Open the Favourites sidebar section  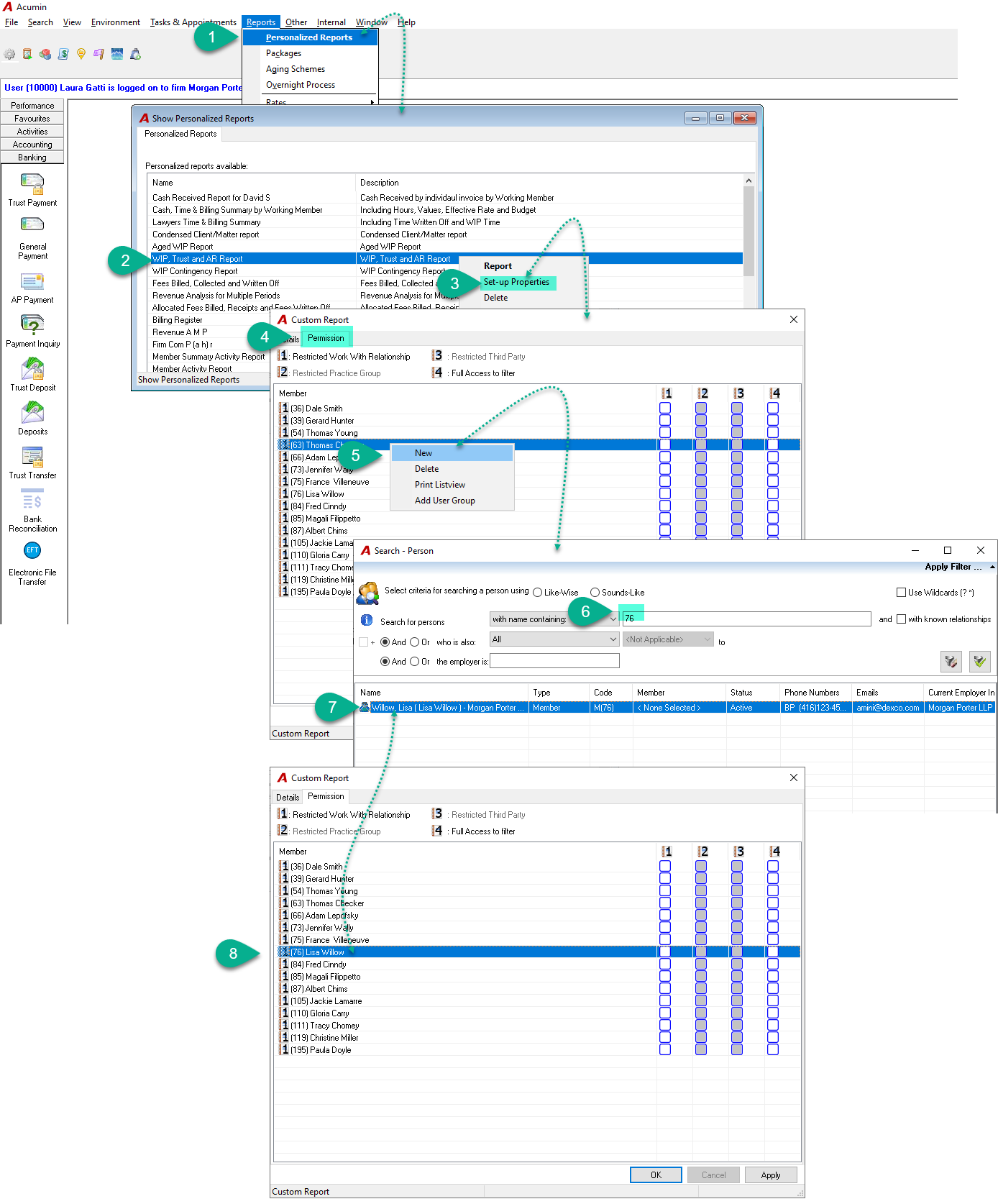click(x=32, y=119)
